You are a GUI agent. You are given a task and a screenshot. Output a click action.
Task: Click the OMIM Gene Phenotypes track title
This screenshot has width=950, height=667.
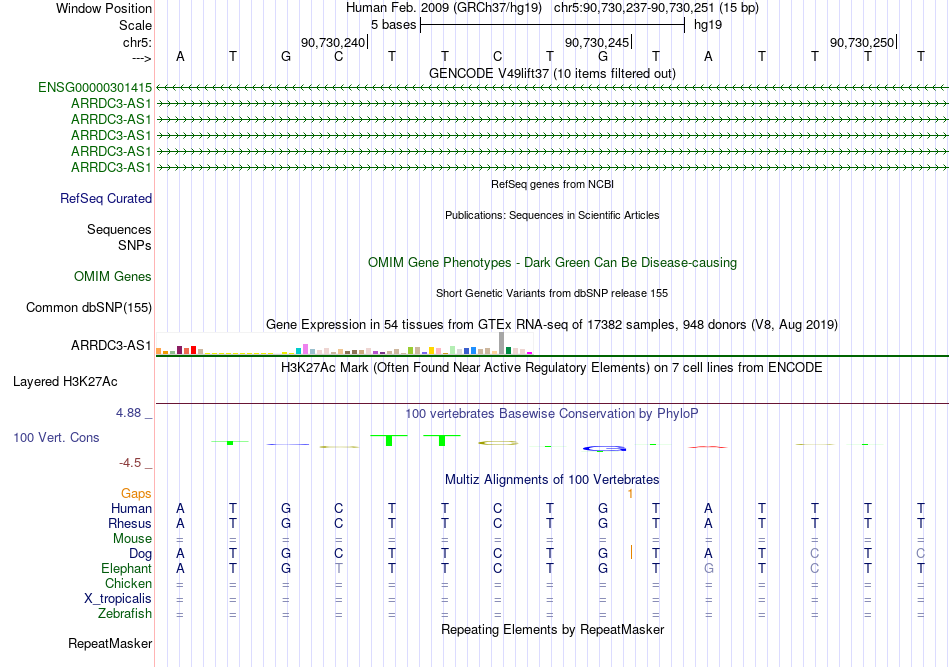(x=552, y=263)
